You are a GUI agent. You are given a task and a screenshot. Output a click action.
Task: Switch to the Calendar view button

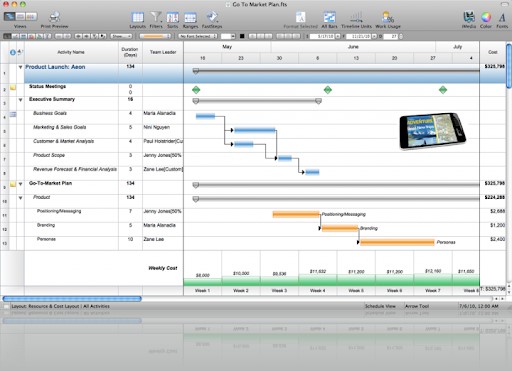point(20,16)
